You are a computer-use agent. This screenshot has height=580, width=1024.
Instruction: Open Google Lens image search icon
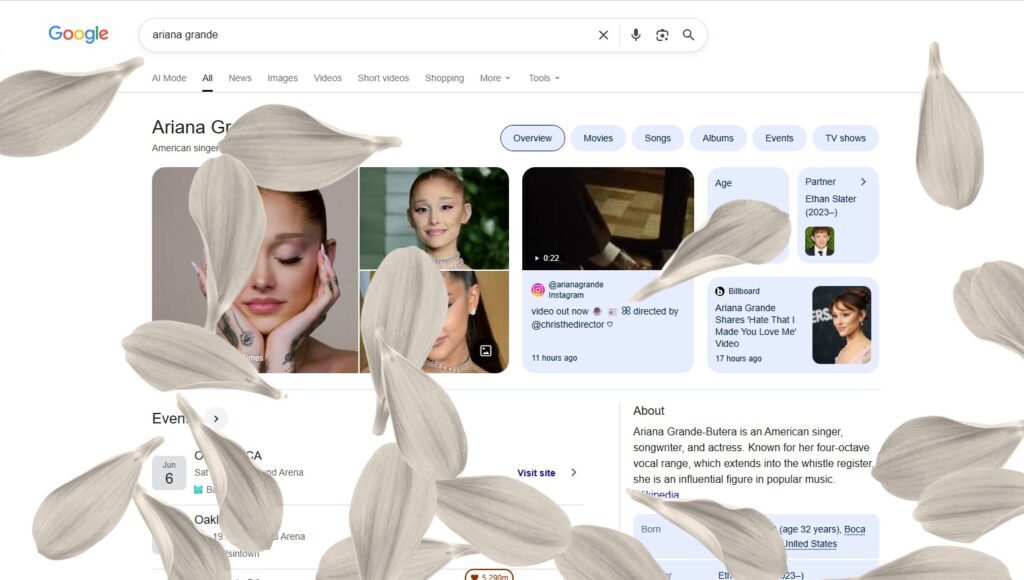coord(662,35)
